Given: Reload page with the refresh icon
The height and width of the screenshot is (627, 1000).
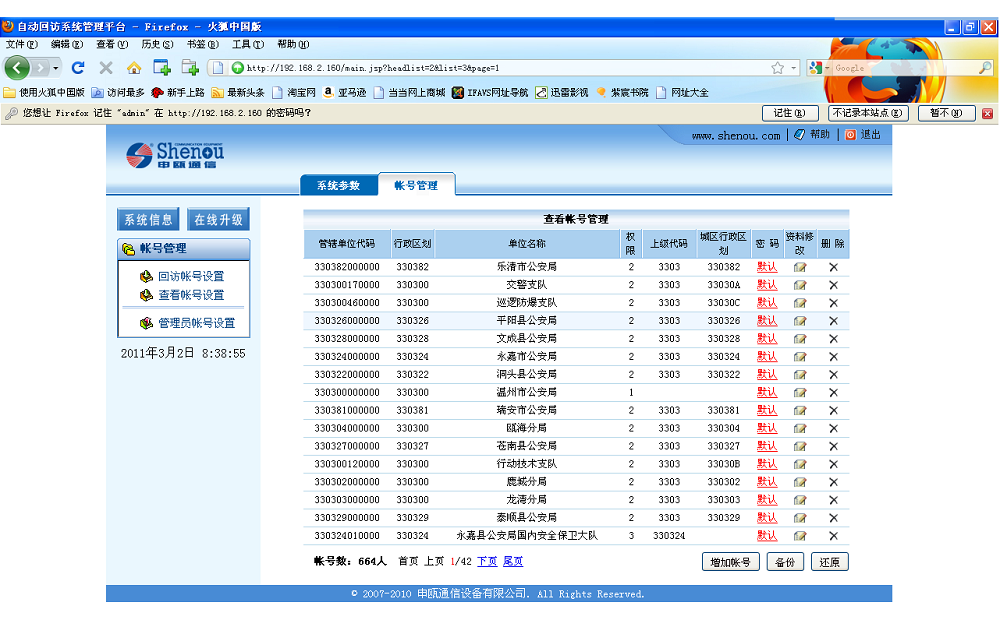Looking at the screenshot, I should [78, 68].
